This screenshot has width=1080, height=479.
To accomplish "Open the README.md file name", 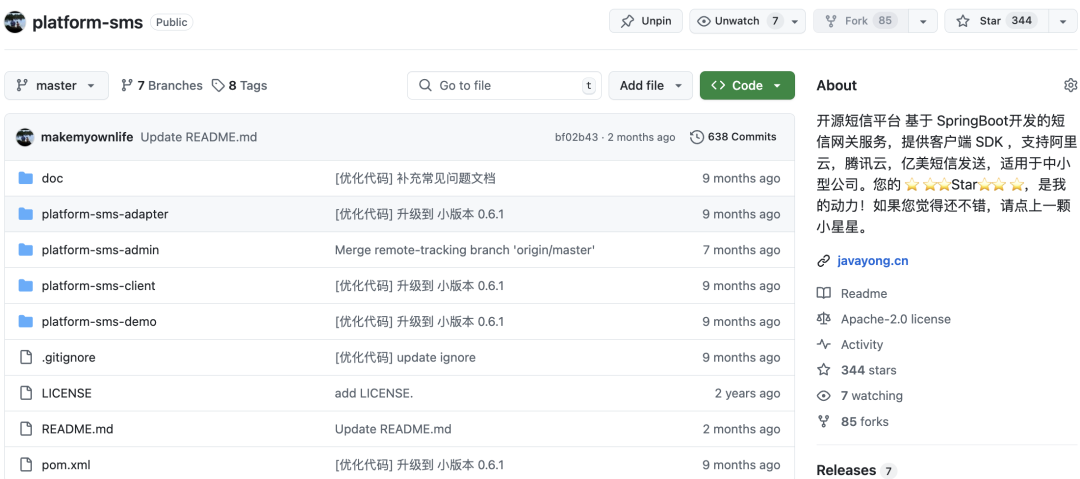I will 77,429.
